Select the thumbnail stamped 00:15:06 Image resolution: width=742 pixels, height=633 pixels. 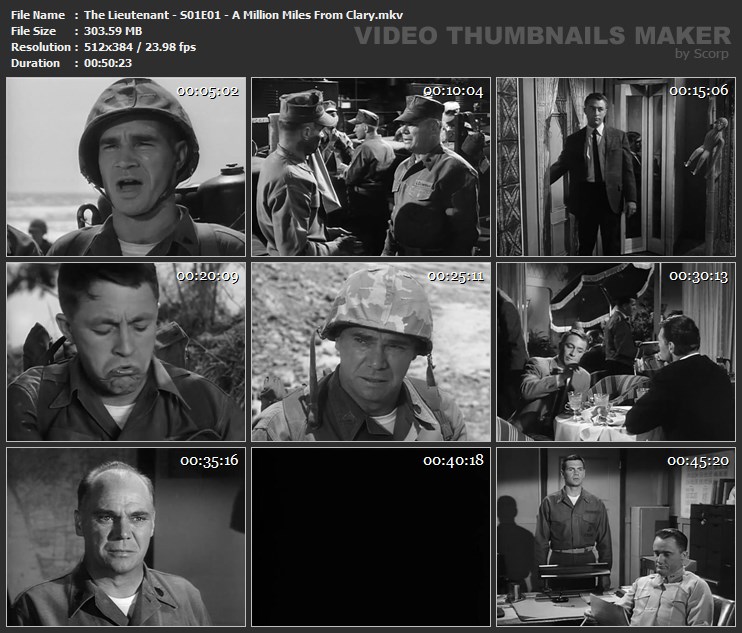coord(616,167)
